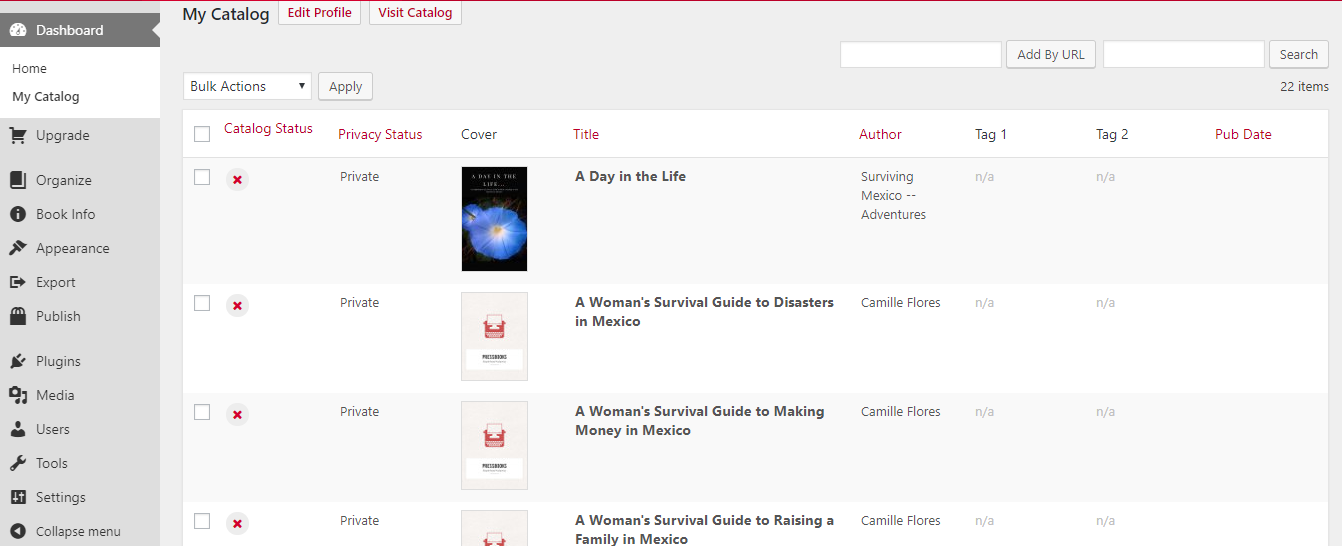
Task: Click the Upgrade shopping cart icon
Action: 18,136
